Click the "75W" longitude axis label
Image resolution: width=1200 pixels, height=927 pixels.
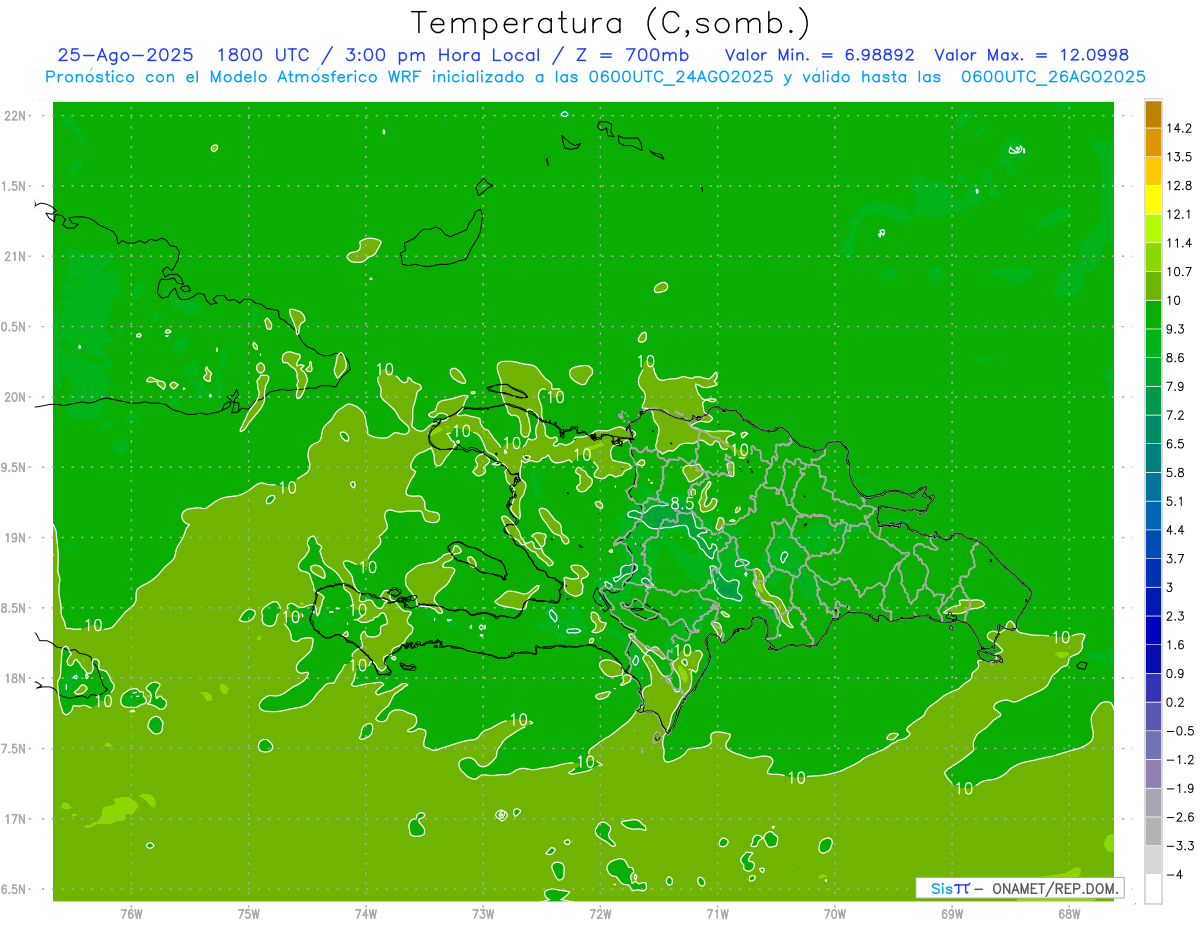tap(249, 914)
